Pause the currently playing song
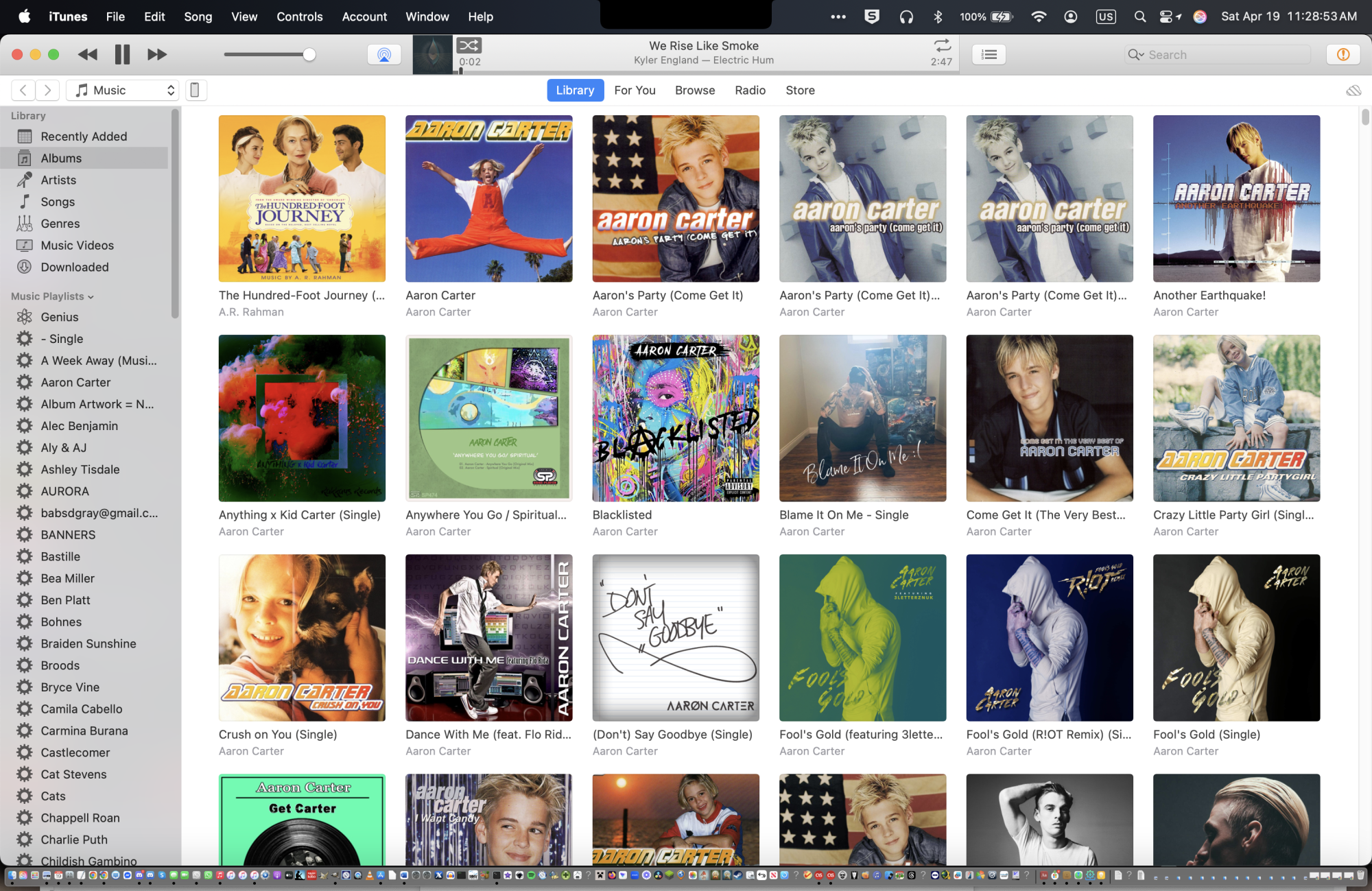The image size is (1372, 891). [x=122, y=54]
